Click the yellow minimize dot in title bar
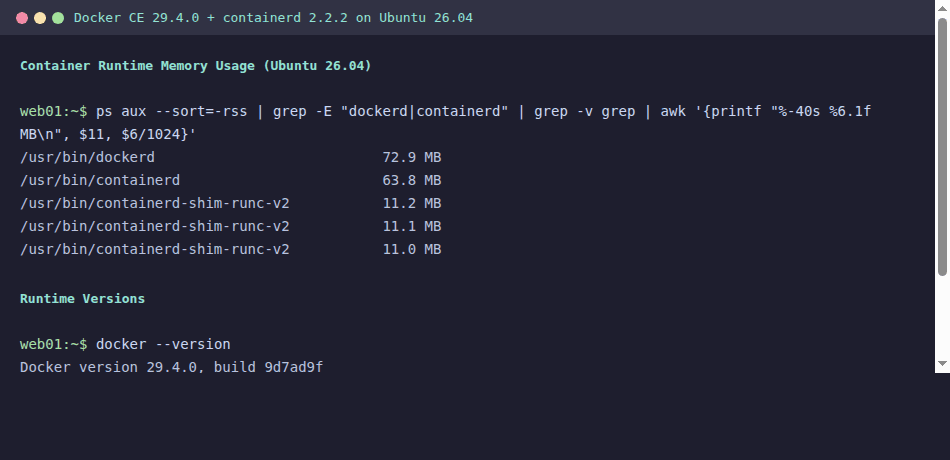 click(40, 18)
